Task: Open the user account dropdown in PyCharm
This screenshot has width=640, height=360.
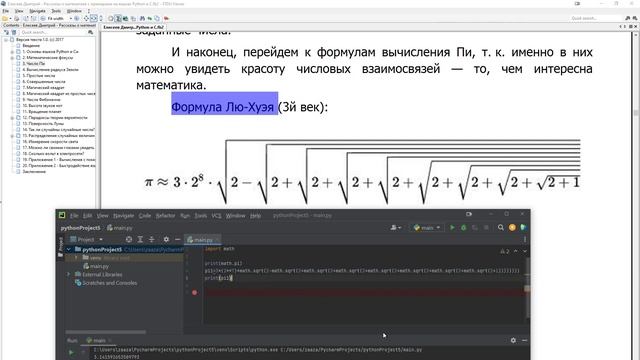Action: point(396,227)
